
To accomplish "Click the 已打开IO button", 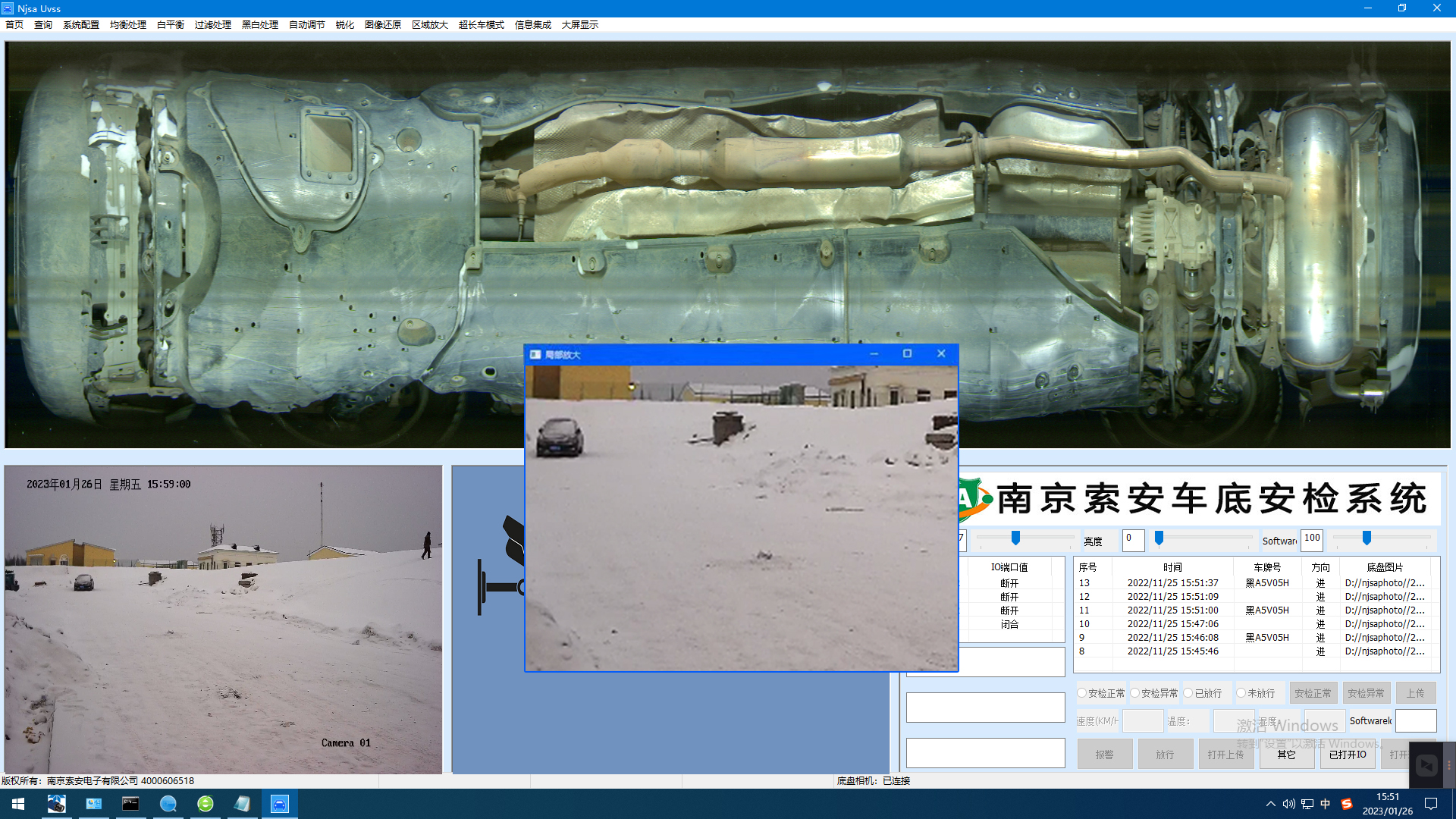I will coord(1348,755).
